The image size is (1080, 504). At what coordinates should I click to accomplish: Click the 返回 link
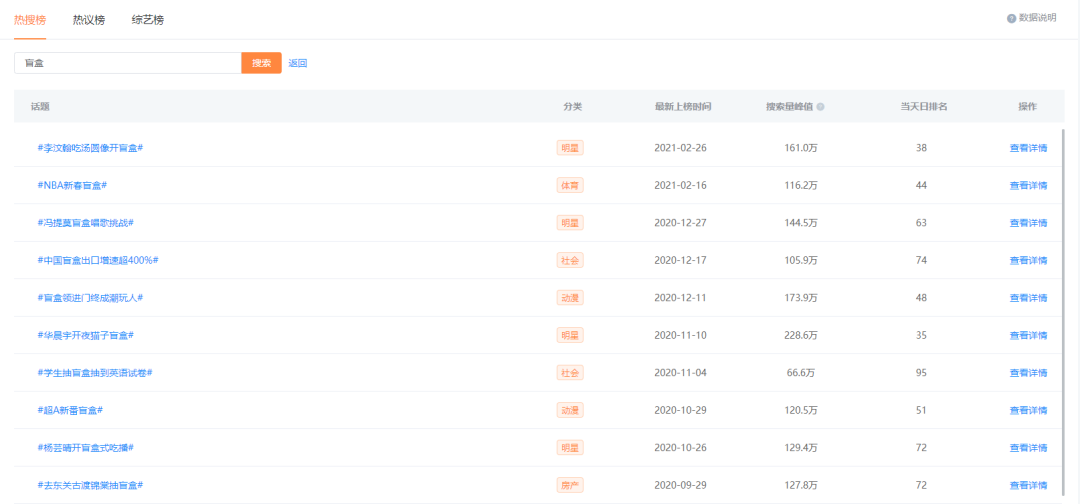click(x=298, y=63)
